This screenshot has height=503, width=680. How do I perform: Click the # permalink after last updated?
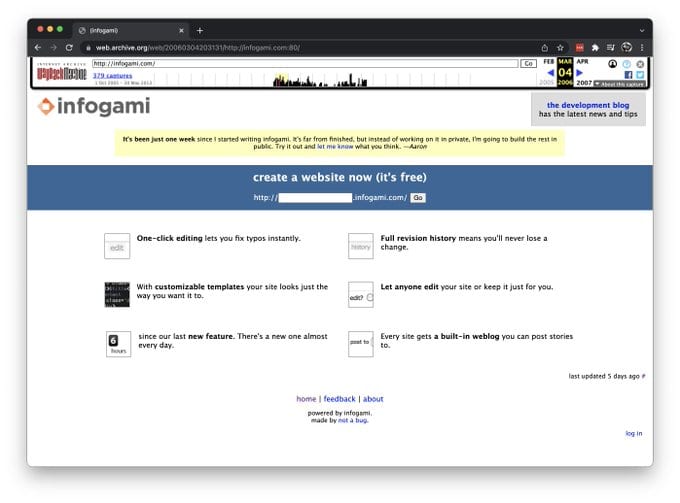(x=643, y=376)
